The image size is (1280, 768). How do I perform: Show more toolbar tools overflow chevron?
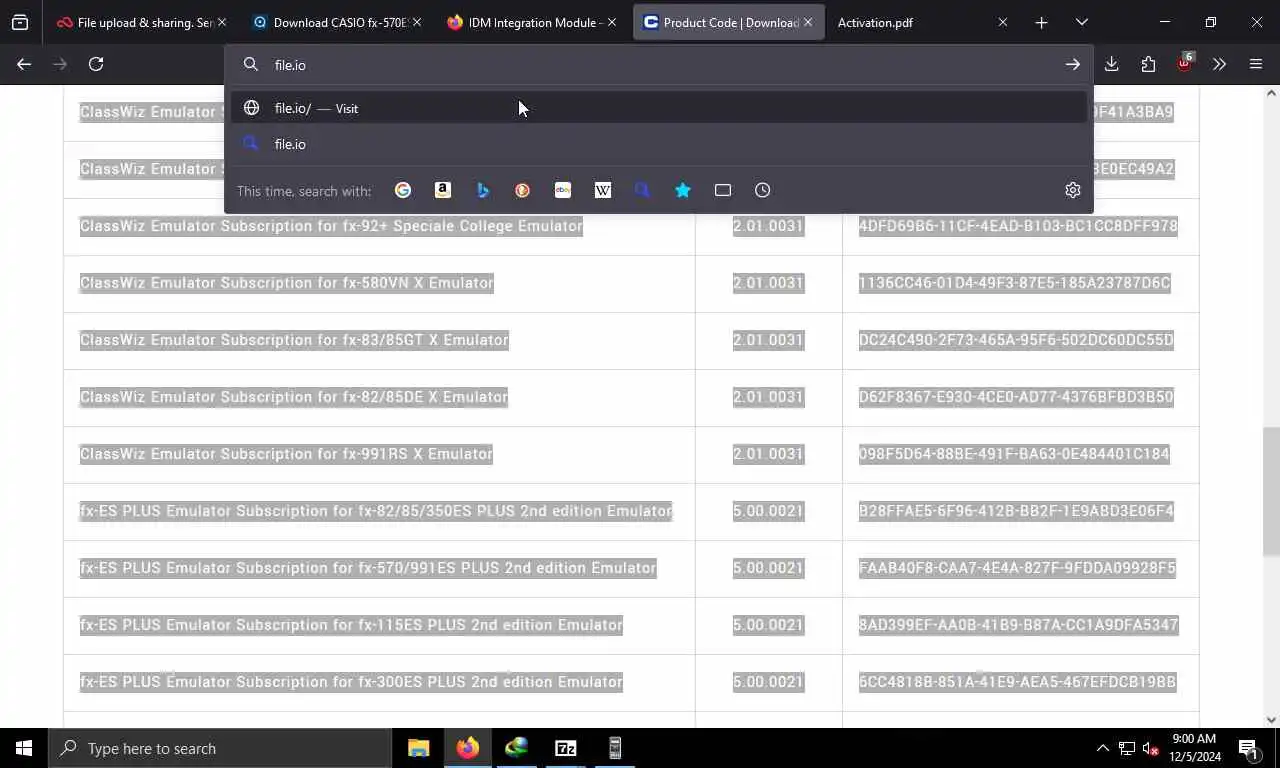click(x=1219, y=64)
